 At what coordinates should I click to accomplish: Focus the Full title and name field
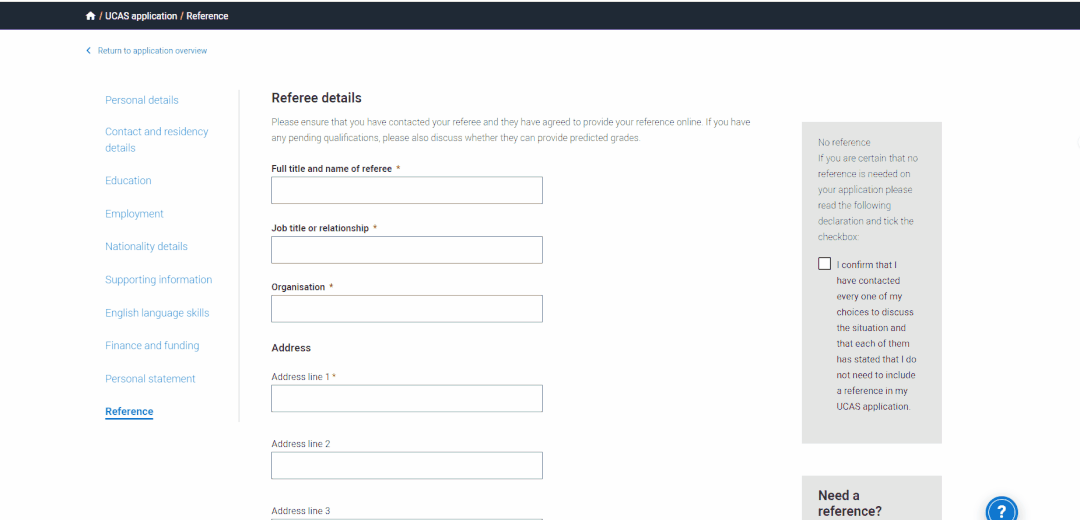(x=406, y=190)
